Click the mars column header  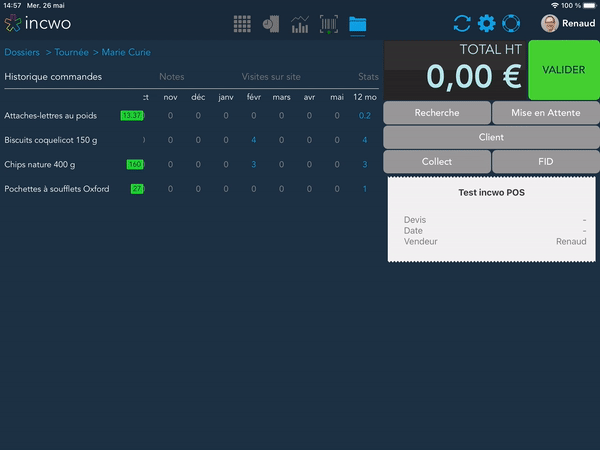pyautogui.click(x=281, y=97)
